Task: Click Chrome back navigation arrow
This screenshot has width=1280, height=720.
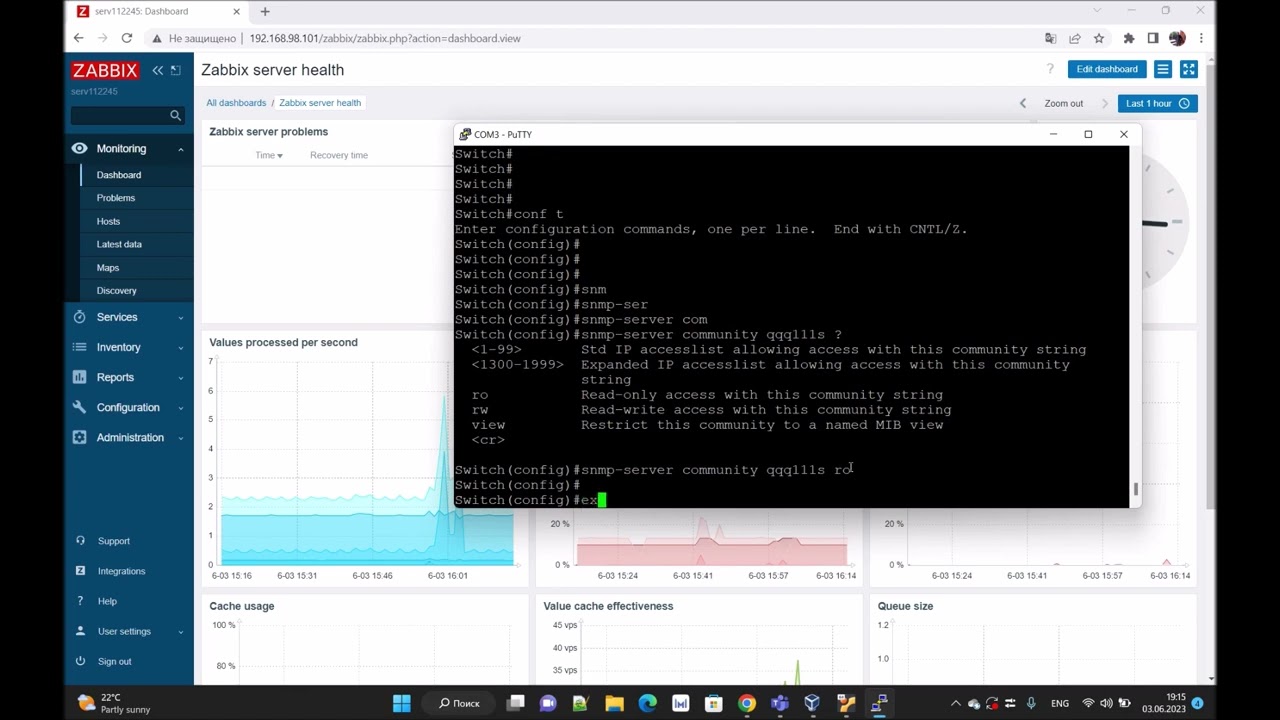Action: coord(79,38)
